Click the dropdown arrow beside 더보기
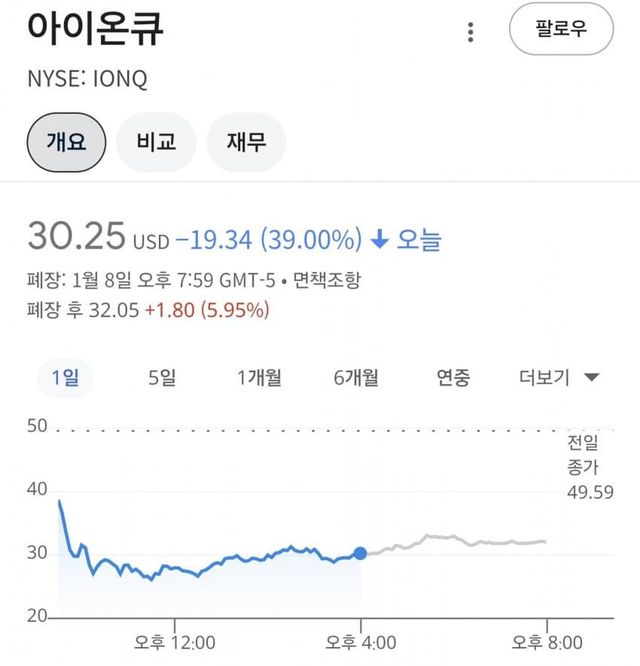Viewport: 640px width, 666px height. coord(591,378)
